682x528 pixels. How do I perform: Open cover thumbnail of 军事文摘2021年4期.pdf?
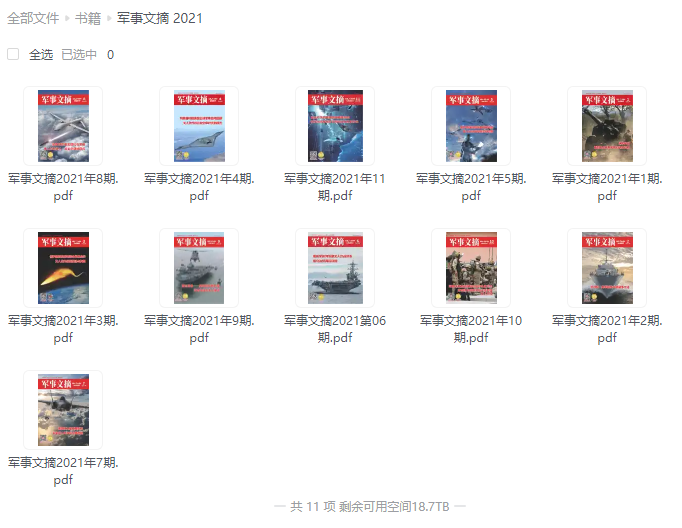pos(199,126)
